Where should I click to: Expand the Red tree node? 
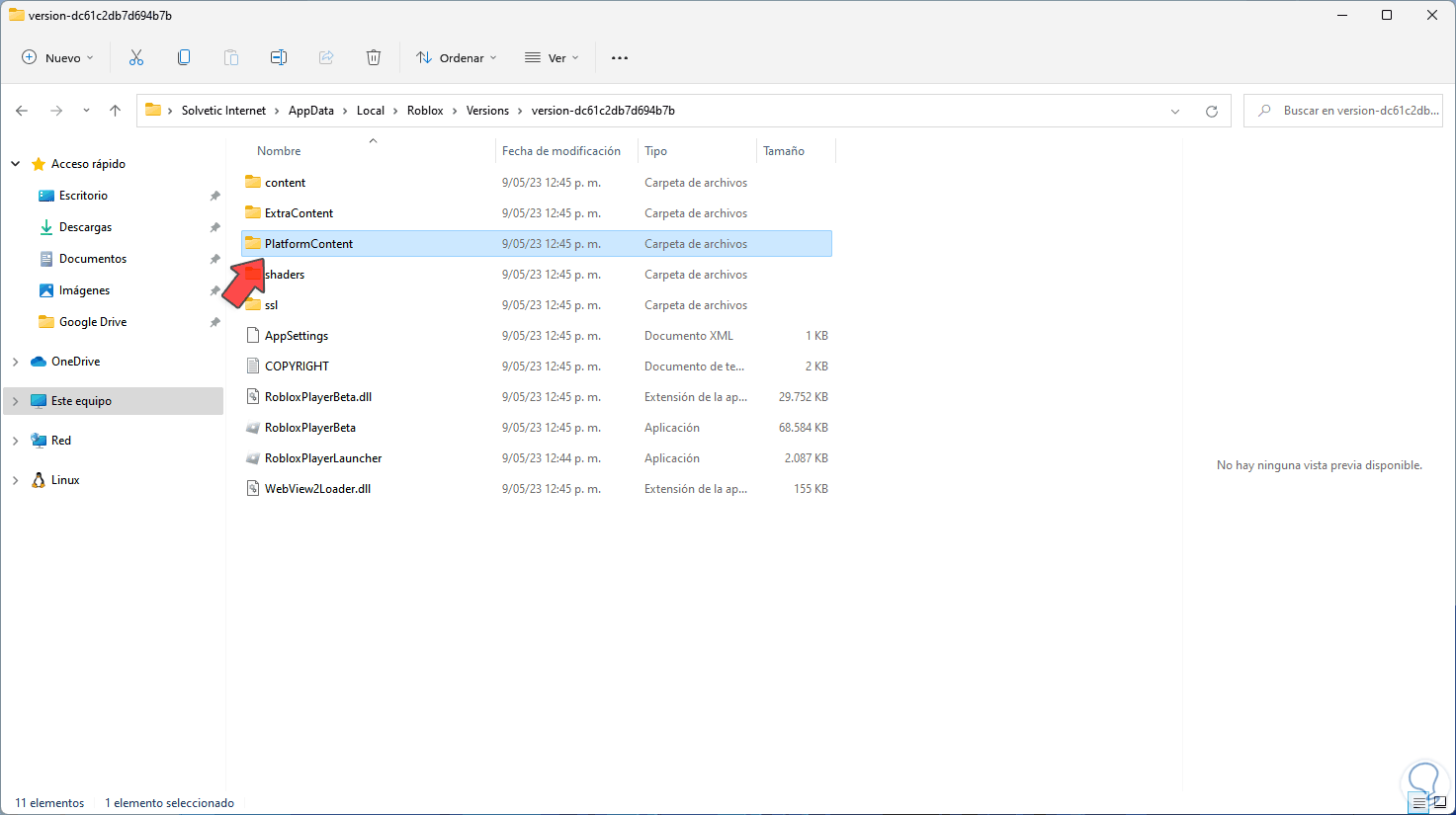point(16,441)
